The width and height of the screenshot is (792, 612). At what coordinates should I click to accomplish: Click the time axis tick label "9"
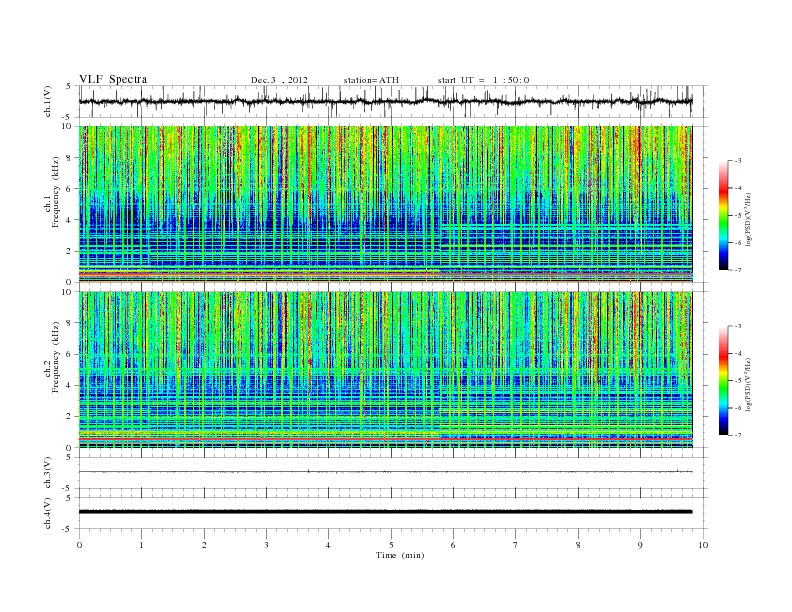pyautogui.click(x=640, y=545)
